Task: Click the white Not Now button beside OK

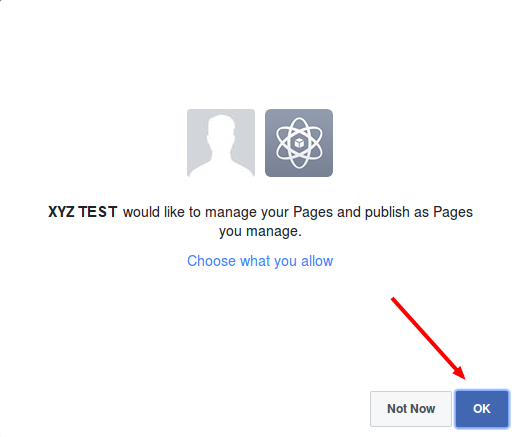Action: tap(411, 409)
